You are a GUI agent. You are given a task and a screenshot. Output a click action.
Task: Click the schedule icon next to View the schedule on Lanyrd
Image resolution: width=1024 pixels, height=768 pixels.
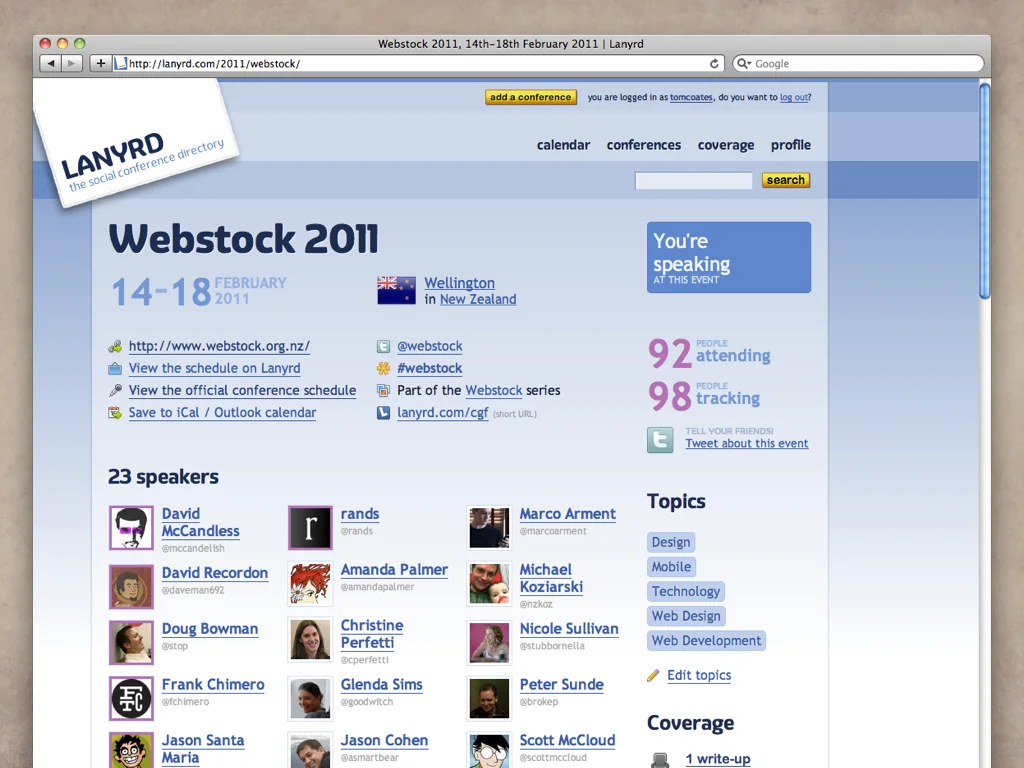coord(115,368)
